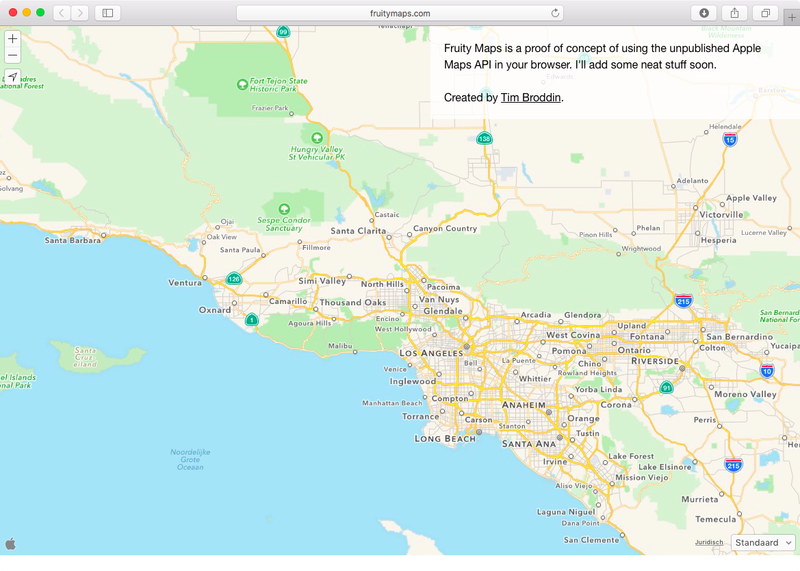Viewport: 800px width, 571px height.
Task: Click the Thousand Oaks label
Action: (x=353, y=303)
